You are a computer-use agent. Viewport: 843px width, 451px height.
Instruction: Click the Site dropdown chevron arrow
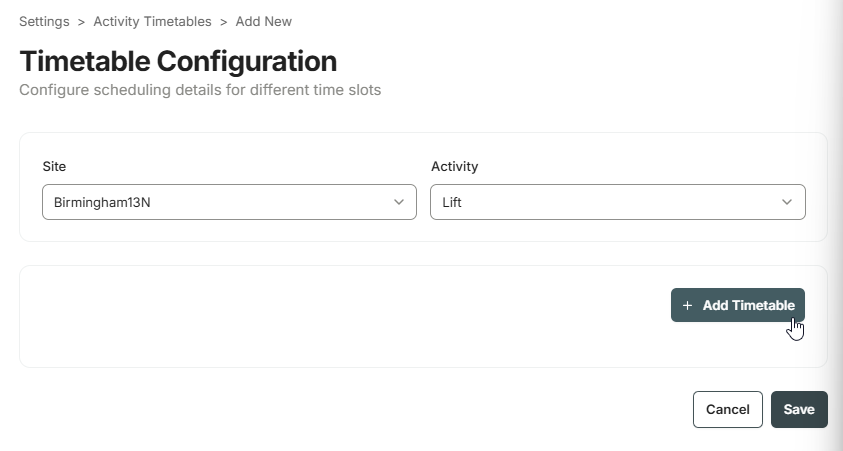399,202
